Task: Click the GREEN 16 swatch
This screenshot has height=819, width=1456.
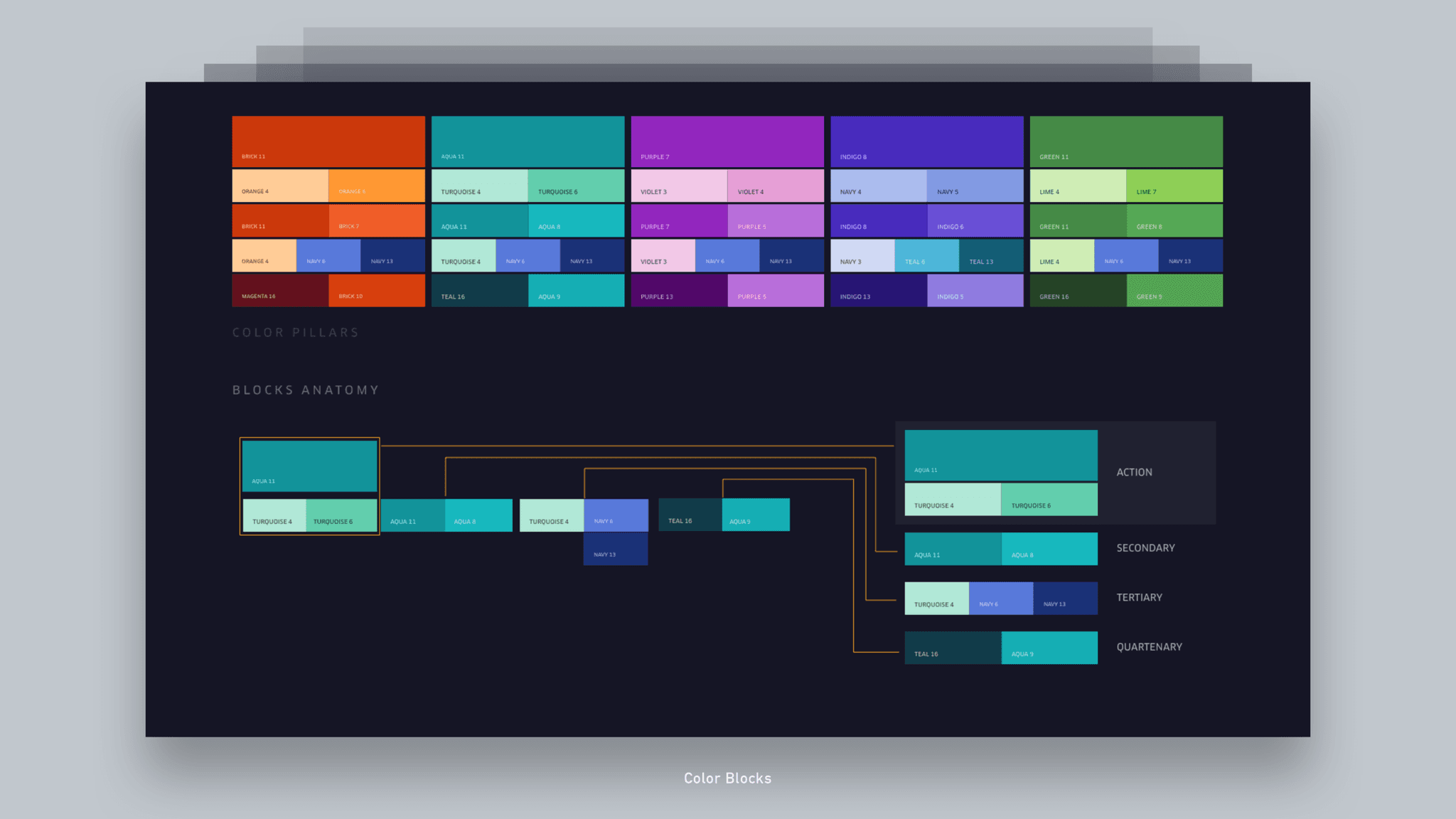Action: click(1078, 291)
